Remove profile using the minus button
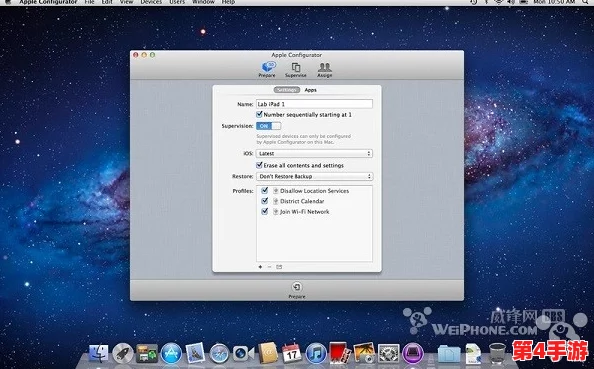 coord(269,267)
